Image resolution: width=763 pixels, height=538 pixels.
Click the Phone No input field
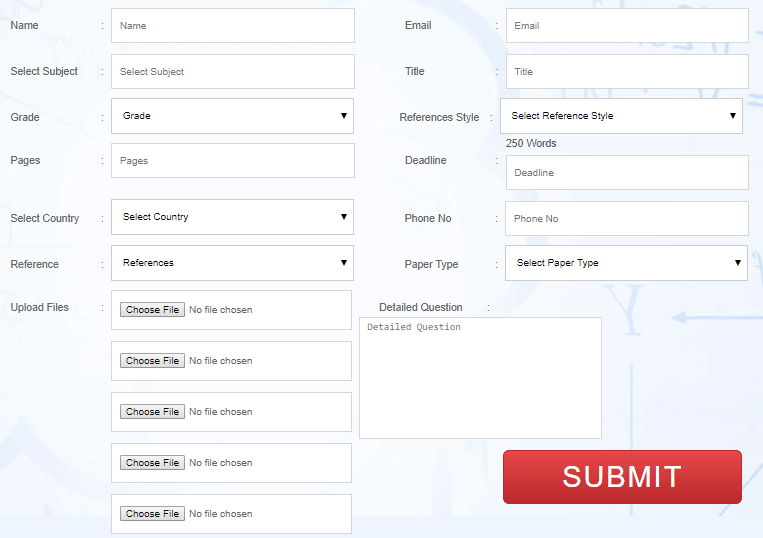(x=627, y=218)
